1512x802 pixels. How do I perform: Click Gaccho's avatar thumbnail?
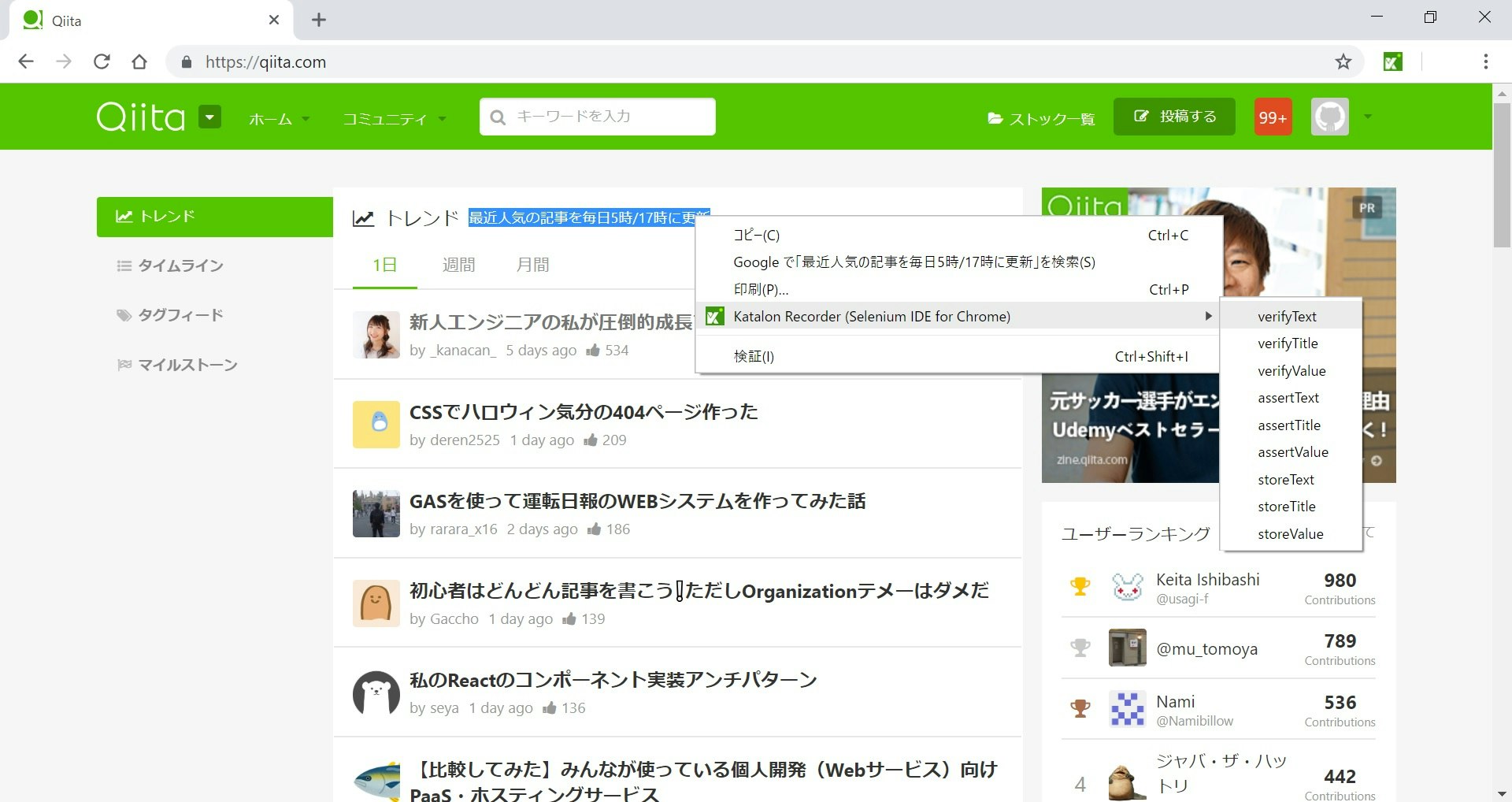(376, 603)
